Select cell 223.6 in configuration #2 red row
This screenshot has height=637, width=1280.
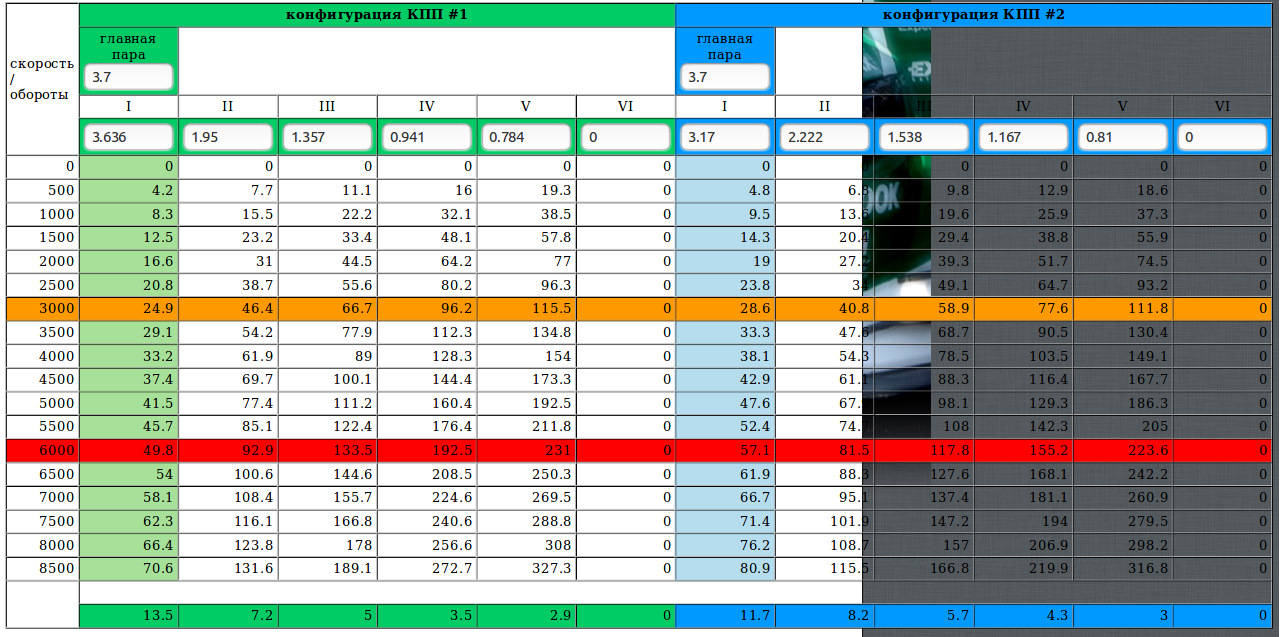[1123, 451]
